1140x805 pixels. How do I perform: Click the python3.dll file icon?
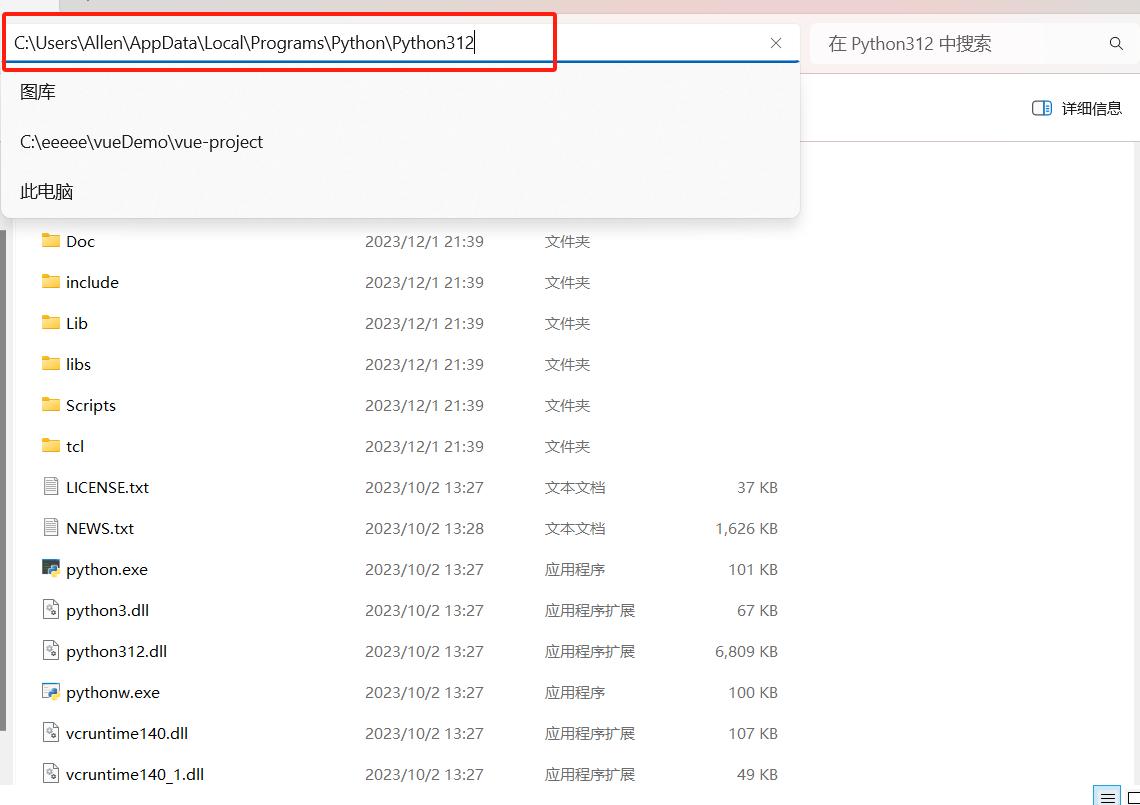tap(51, 610)
